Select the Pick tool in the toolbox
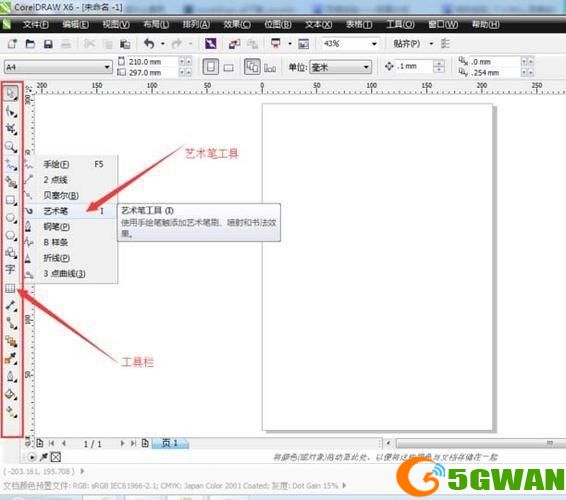 coord(11,93)
